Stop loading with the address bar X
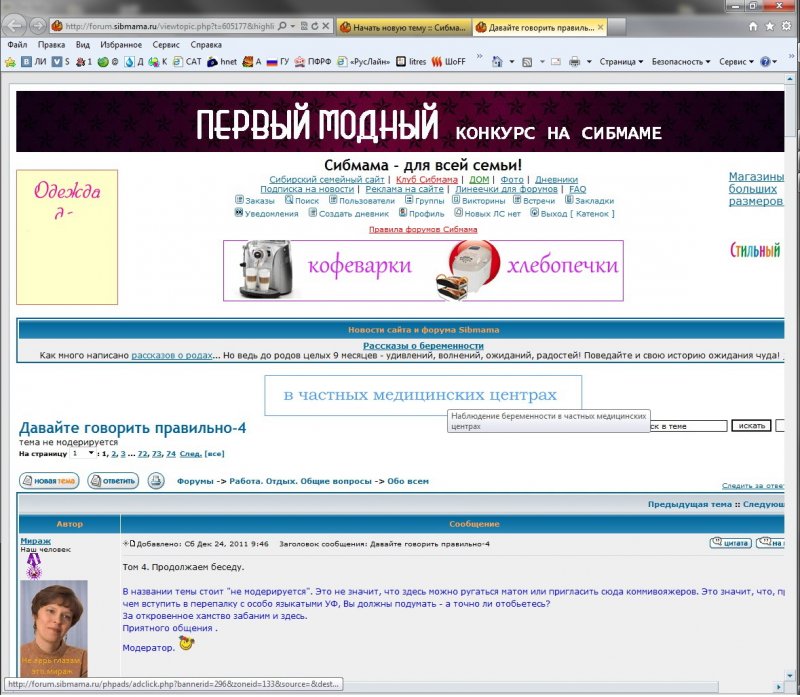 tap(326, 26)
